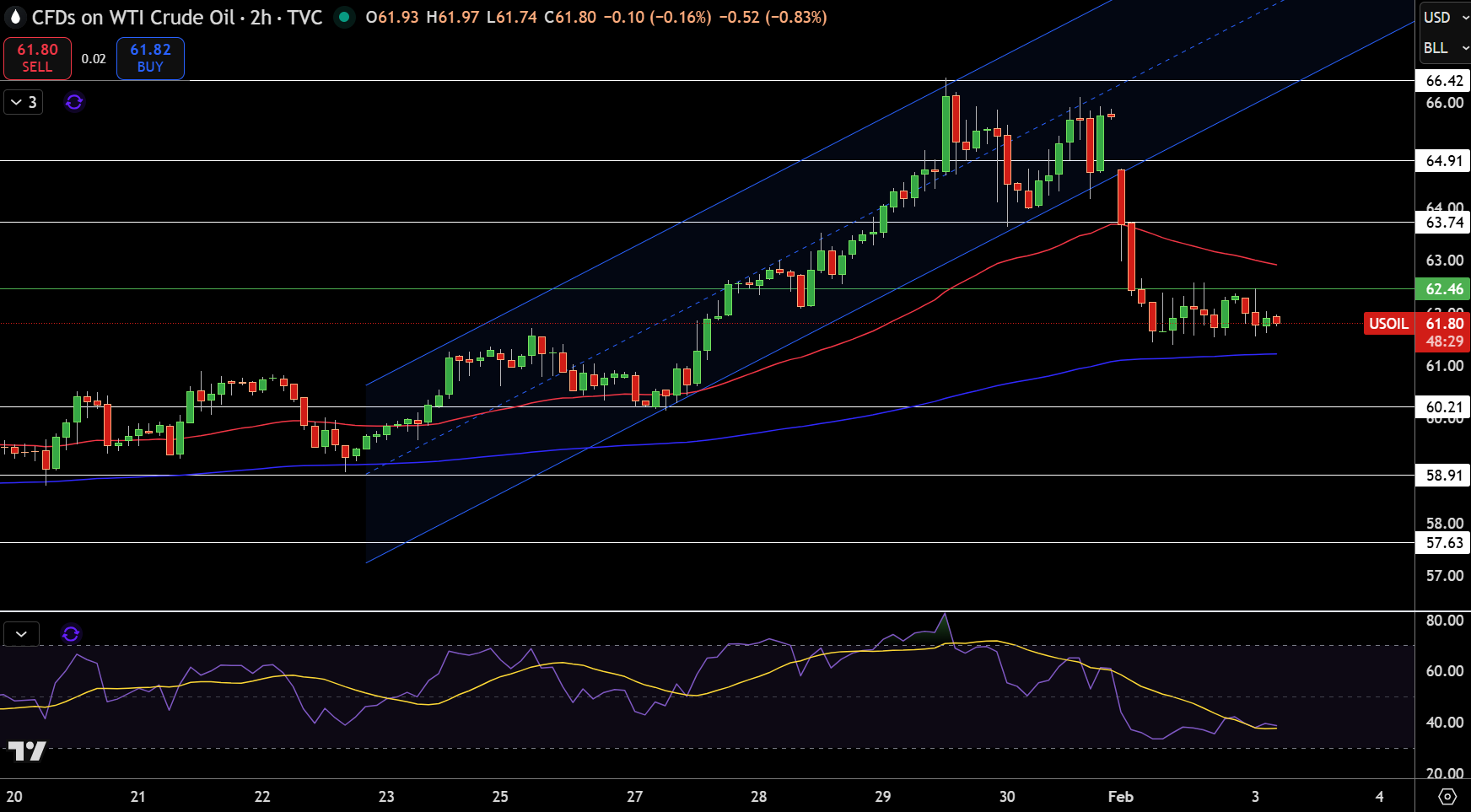Open the BLL unit dropdown
Image resolution: width=1471 pixels, height=812 pixels.
(x=1443, y=48)
